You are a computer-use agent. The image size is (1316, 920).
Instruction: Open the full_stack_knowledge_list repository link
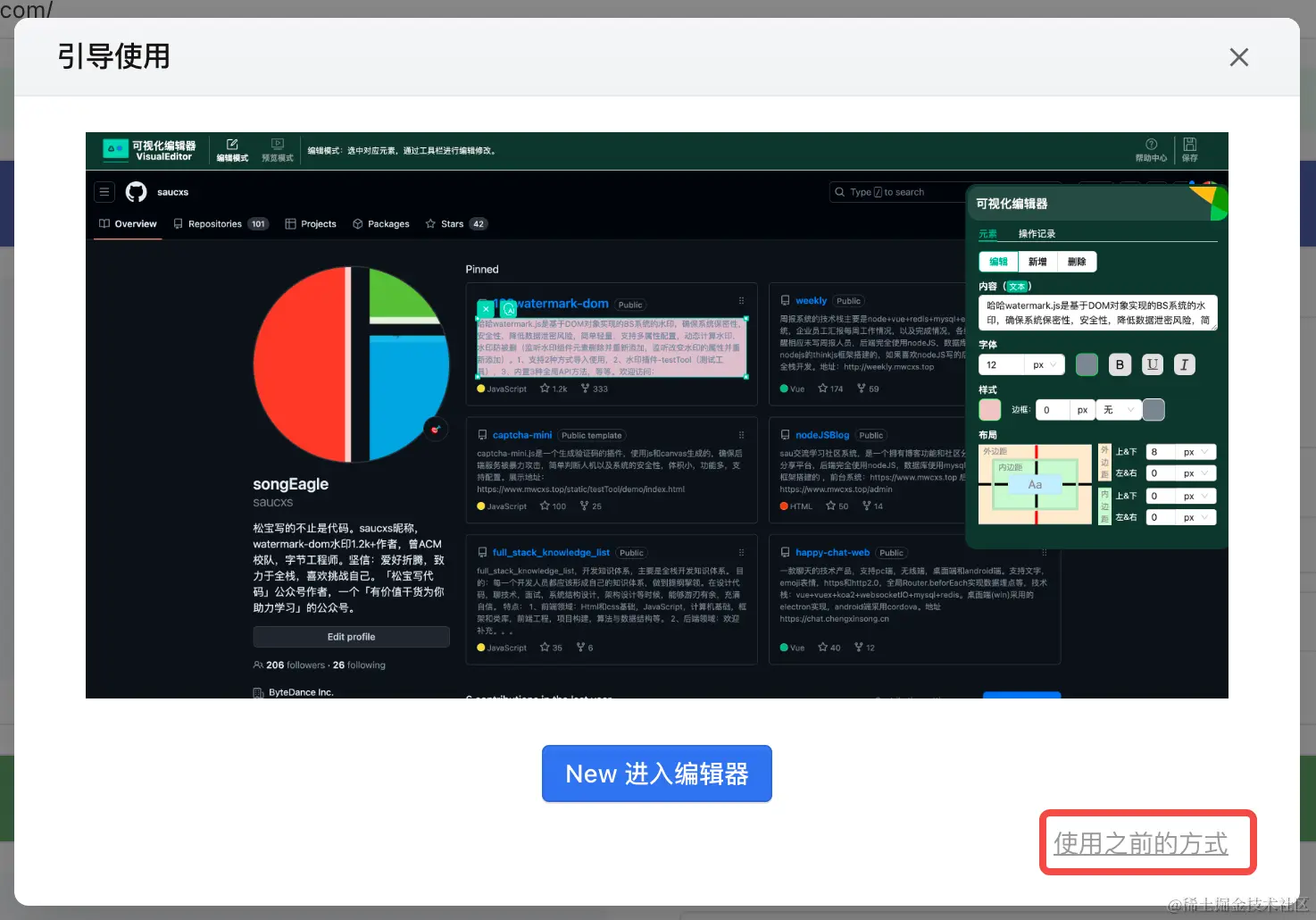(551, 553)
